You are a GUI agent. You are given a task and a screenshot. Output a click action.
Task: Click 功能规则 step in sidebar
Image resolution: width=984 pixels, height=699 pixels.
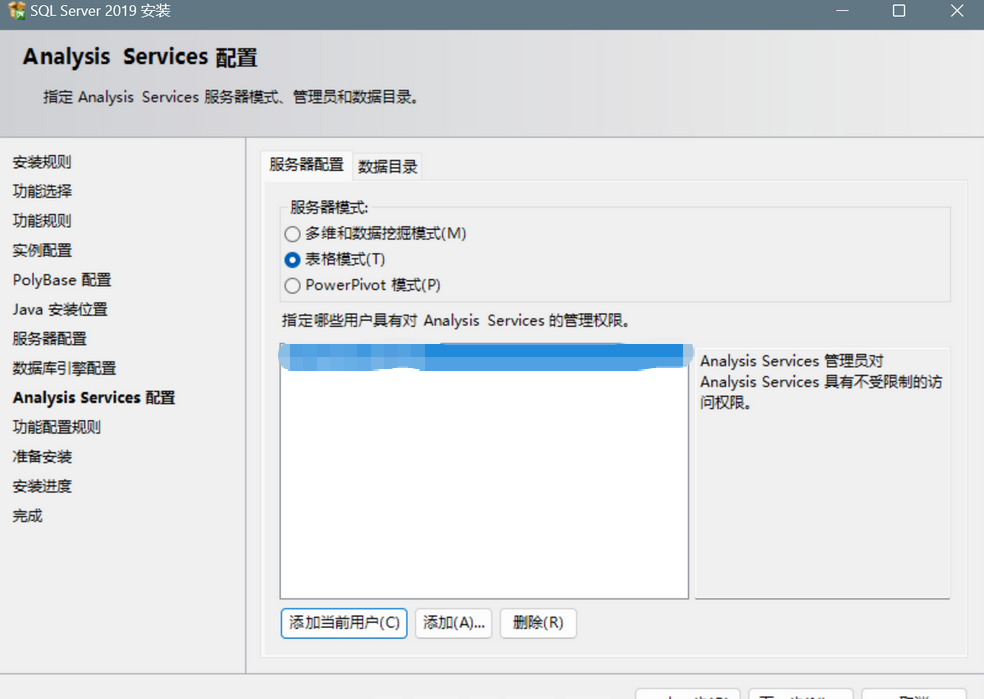click(x=42, y=221)
